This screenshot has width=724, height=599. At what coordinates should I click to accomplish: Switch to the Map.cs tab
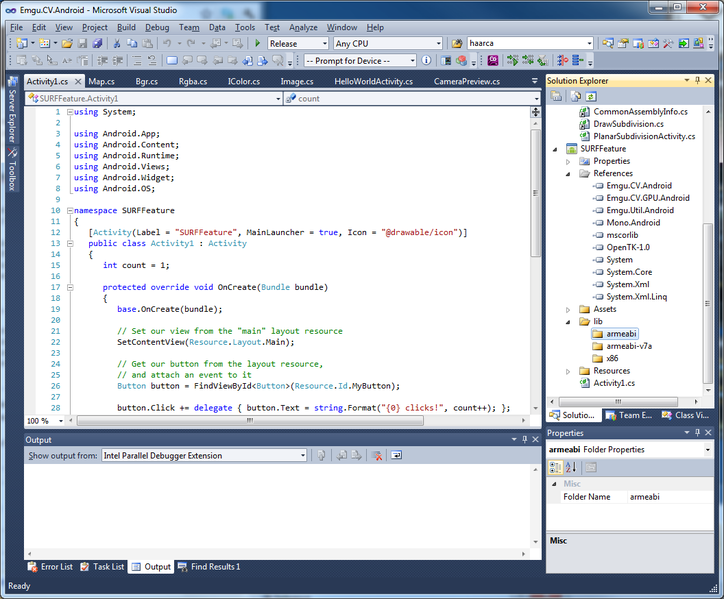102,81
